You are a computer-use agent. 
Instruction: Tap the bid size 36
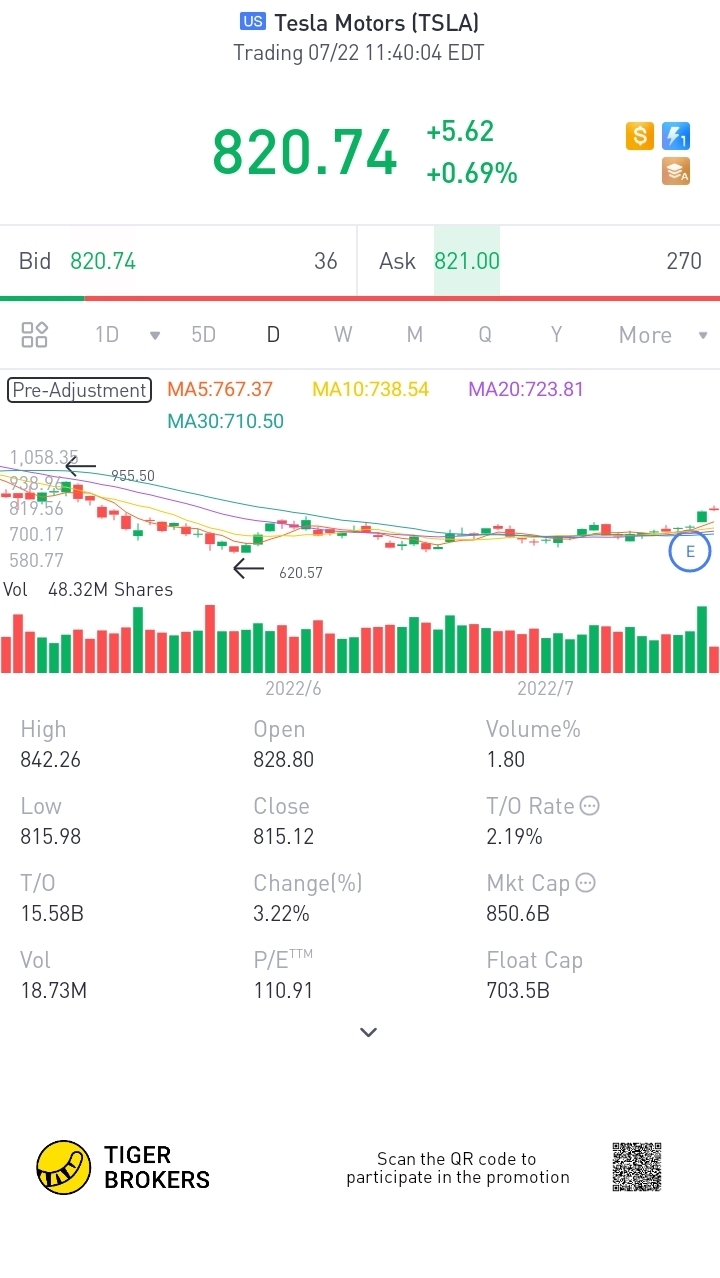[326, 262]
